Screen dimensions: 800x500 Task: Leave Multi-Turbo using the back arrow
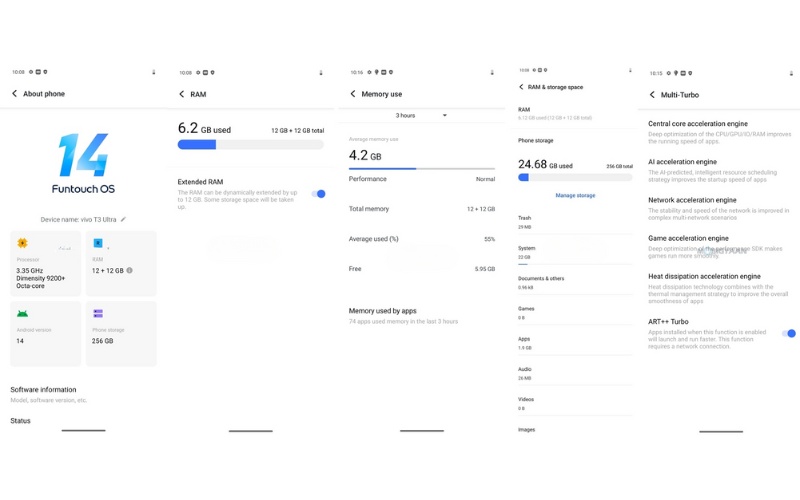click(652, 94)
